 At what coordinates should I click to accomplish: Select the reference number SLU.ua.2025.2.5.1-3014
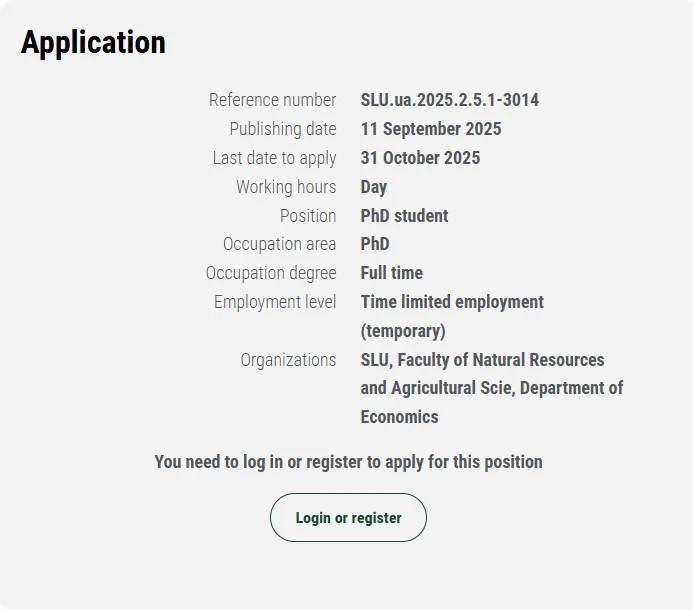pos(449,100)
